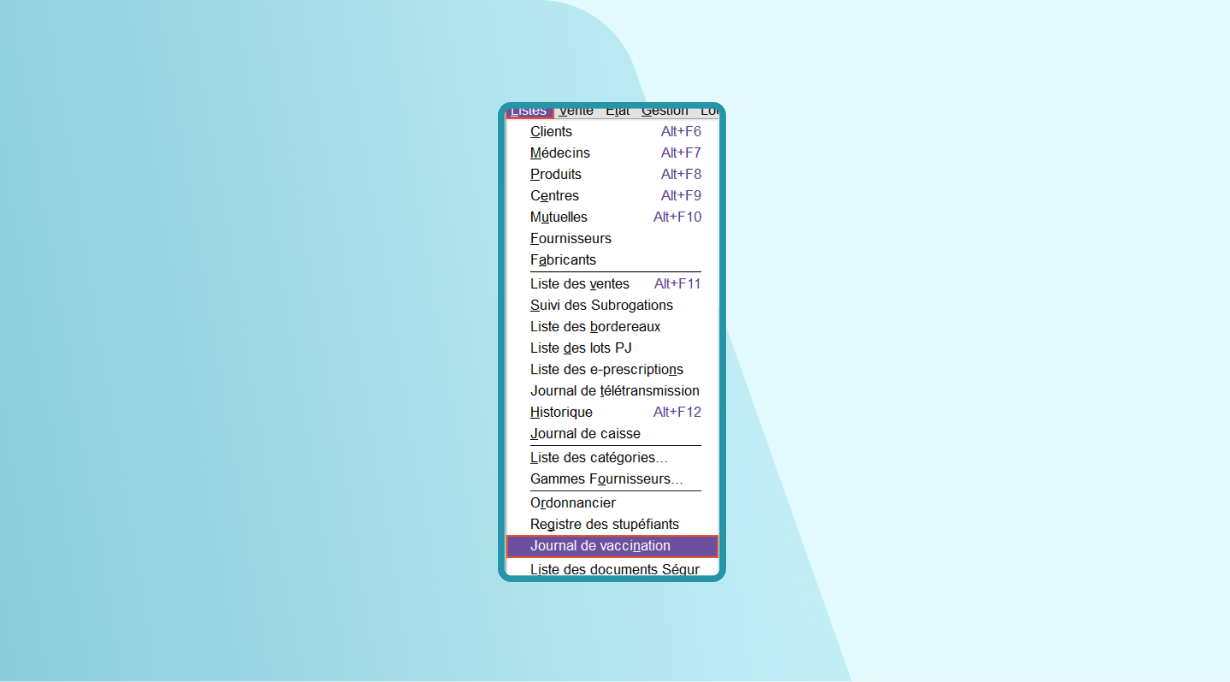This screenshot has width=1230, height=682.
Task: Click the highlighted Journal de vaccination entry
Action: point(600,546)
